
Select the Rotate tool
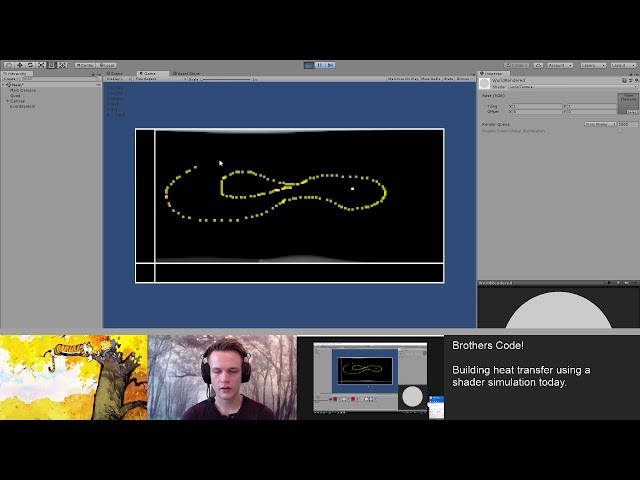(30, 65)
